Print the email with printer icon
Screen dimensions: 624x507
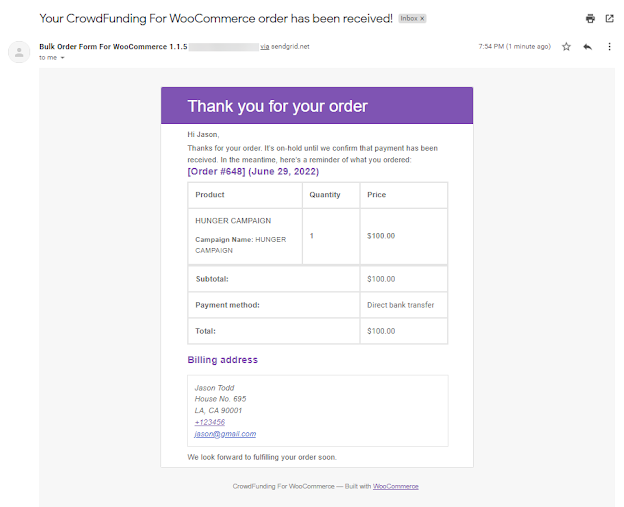(590, 19)
